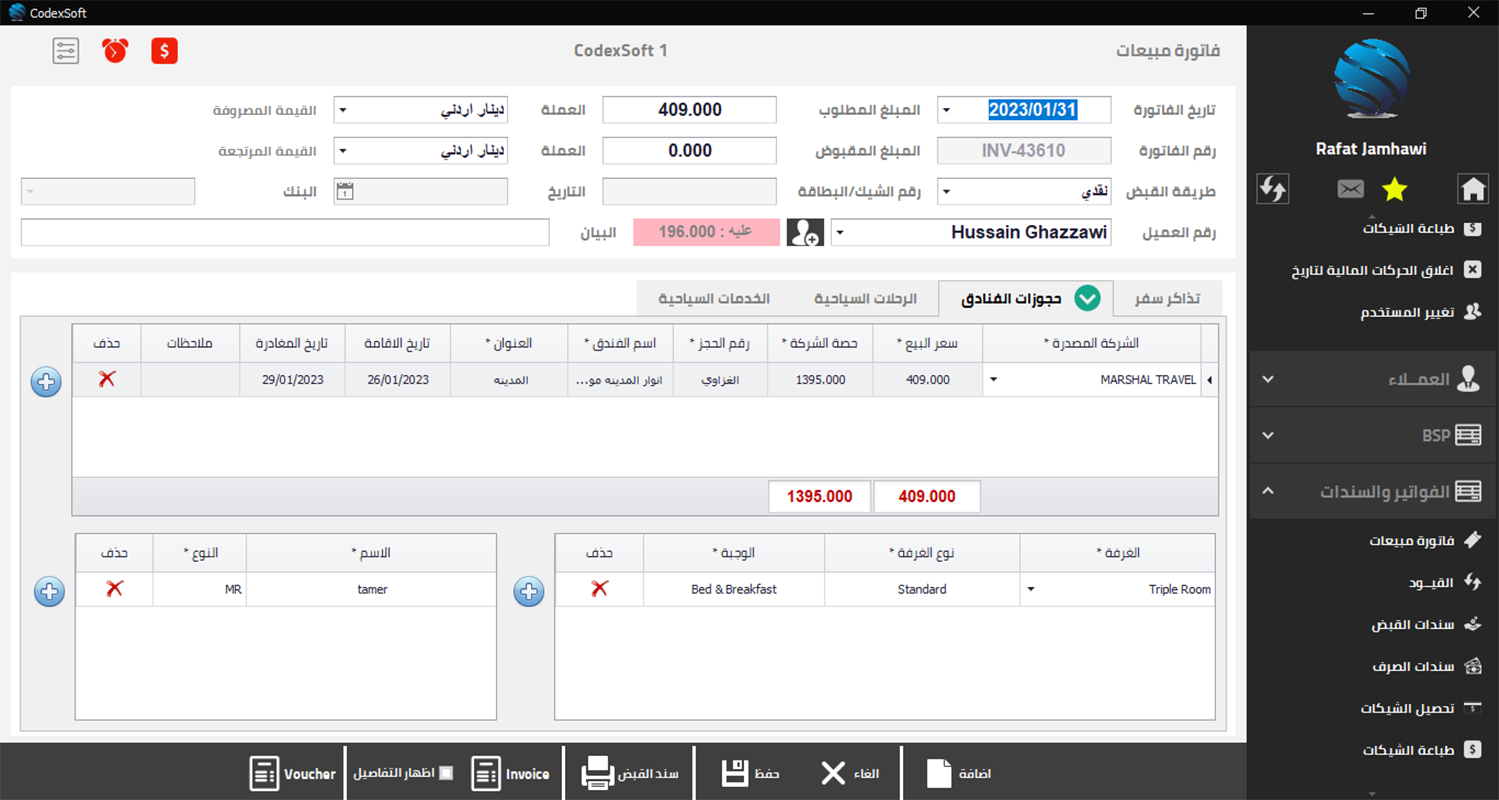This screenshot has width=1499, height=800.
Task: Open the invoice date dropdown
Action: [947, 110]
